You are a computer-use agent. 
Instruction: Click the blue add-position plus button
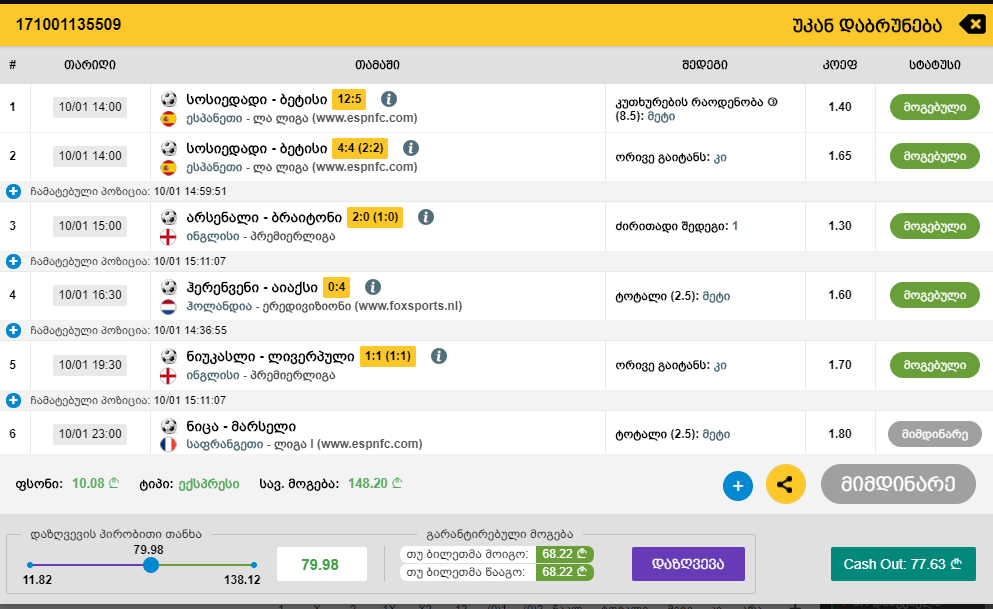pyautogui.click(x=738, y=486)
